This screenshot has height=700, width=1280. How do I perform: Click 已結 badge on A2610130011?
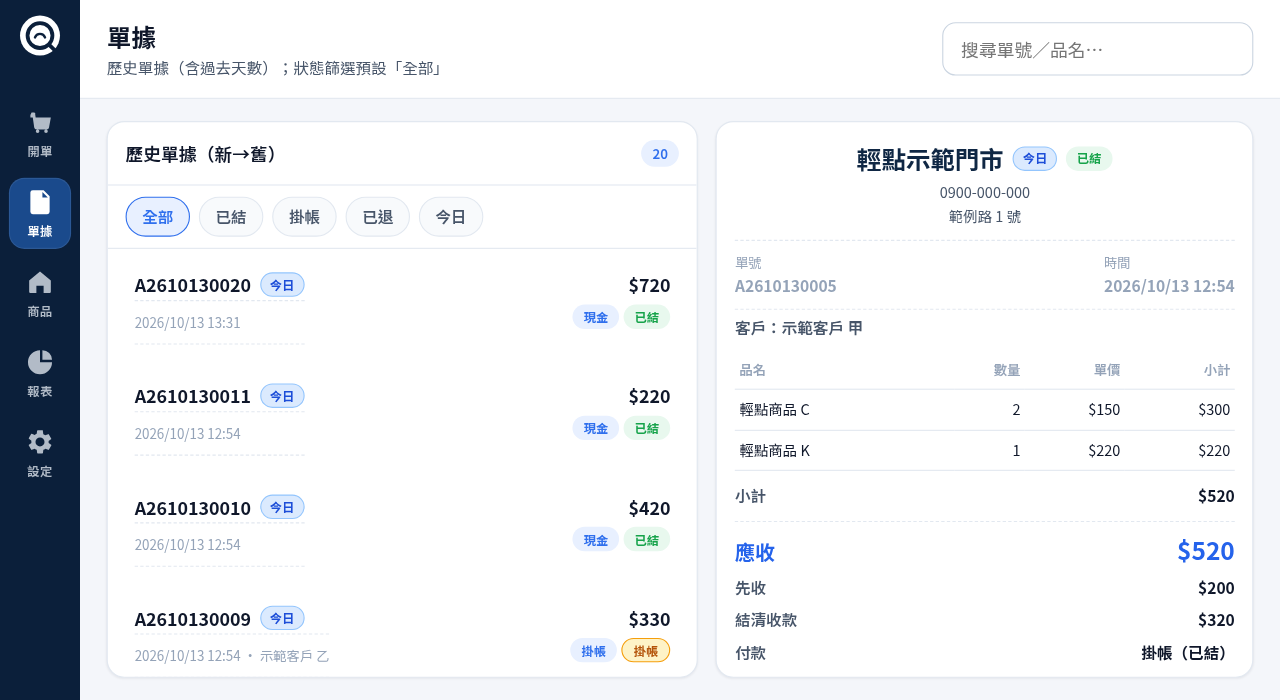(647, 428)
